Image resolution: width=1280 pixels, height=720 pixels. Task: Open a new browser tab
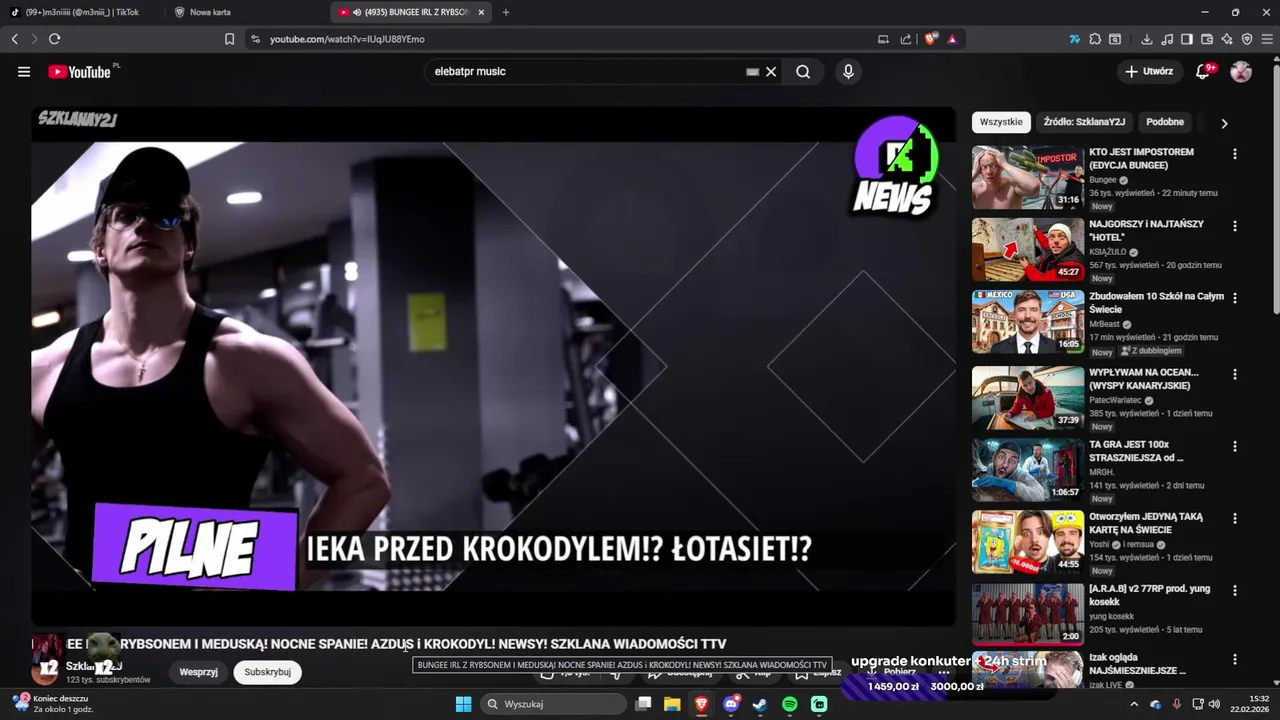tap(506, 12)
